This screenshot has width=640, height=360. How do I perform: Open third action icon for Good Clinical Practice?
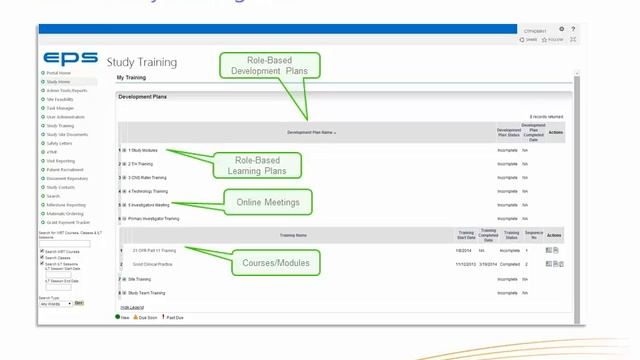[x=561, y=264]
